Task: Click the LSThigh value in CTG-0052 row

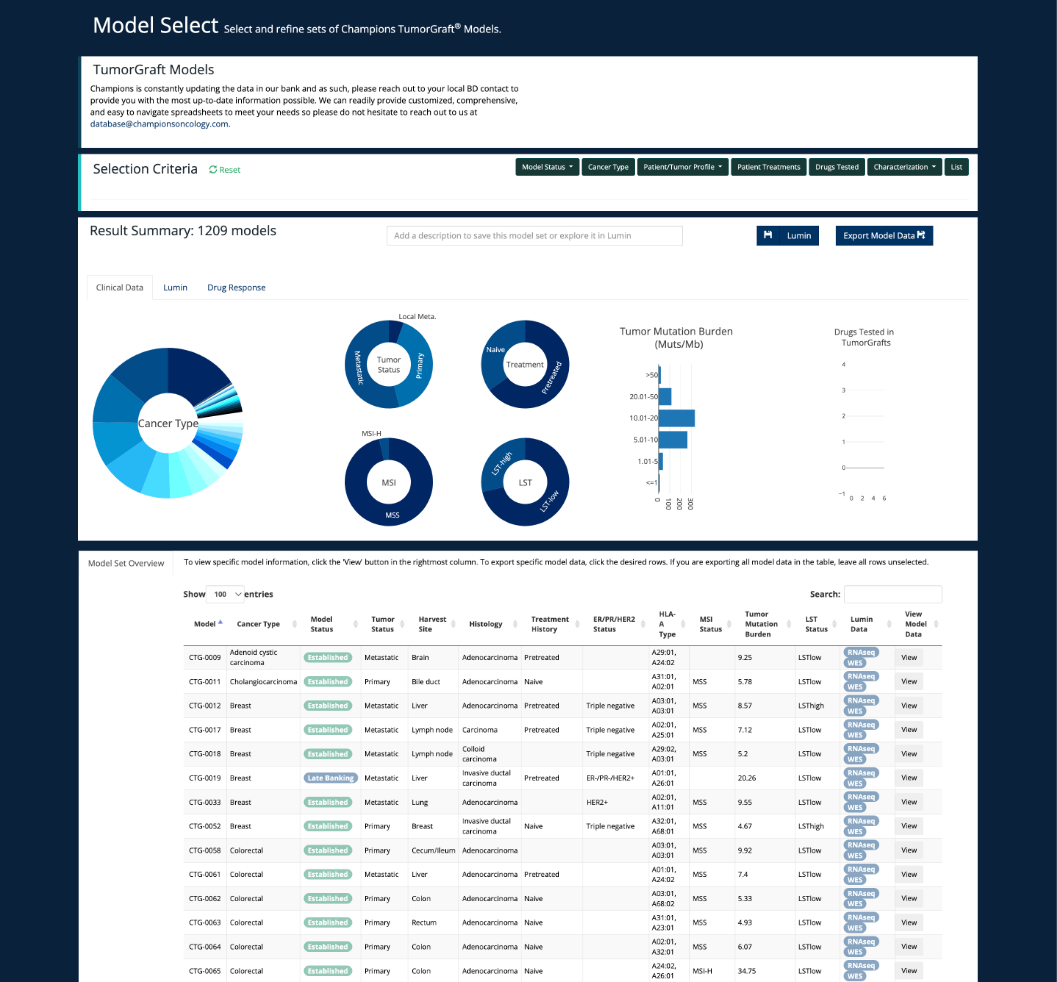Action: 811,826
